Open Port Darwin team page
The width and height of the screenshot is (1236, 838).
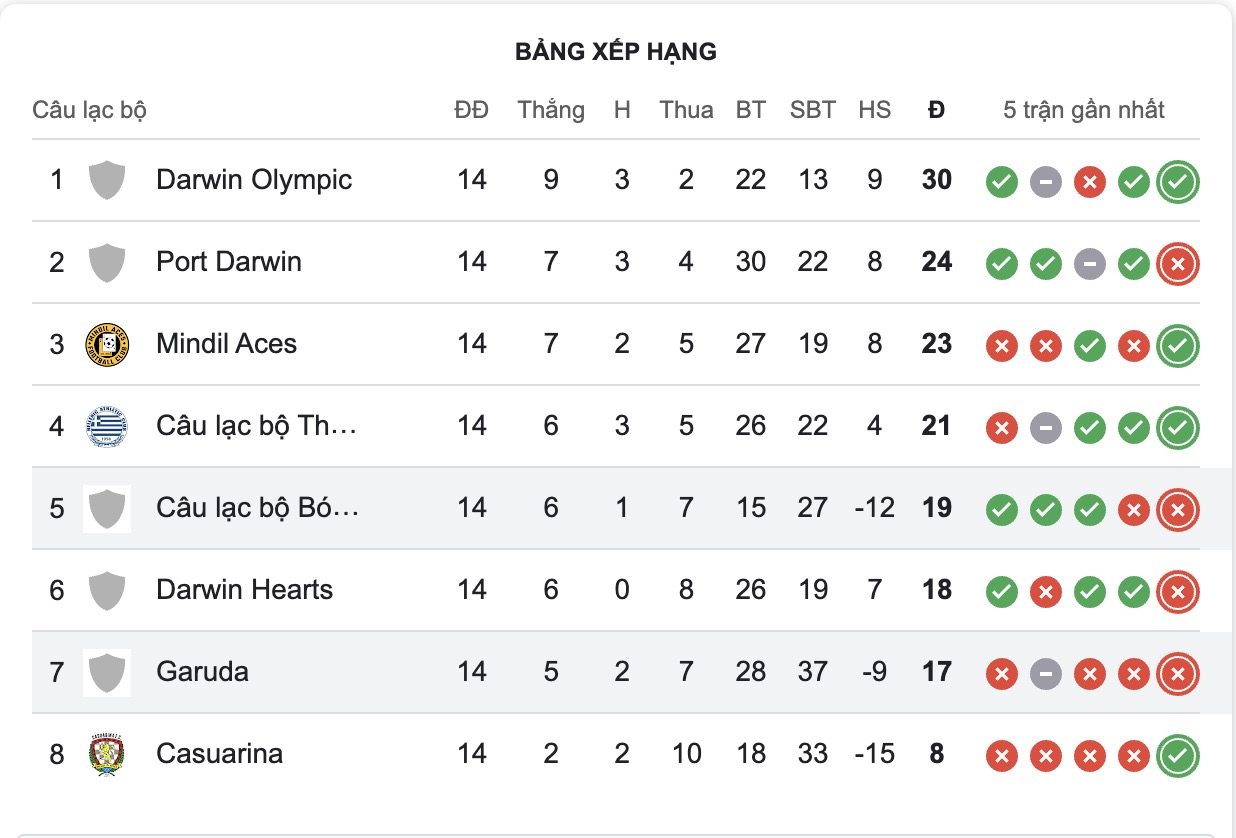[x=229, y=262]
